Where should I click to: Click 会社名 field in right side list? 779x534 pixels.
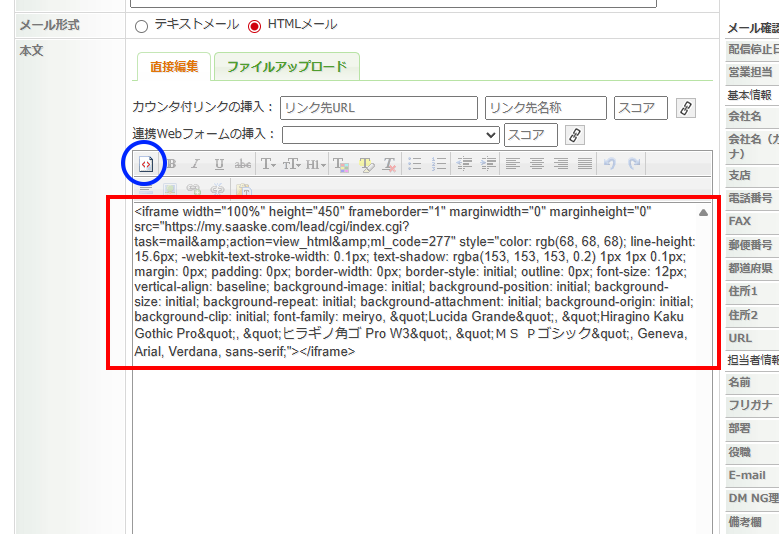tap(745, 117)
